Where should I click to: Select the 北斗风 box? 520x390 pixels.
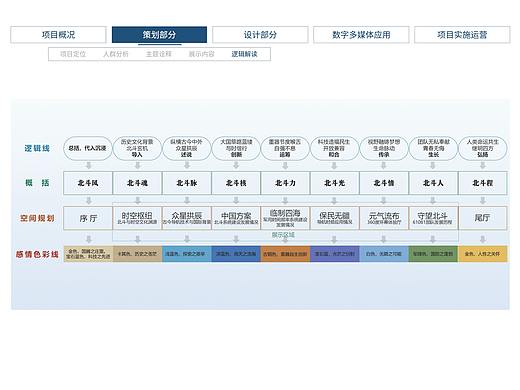click(x=88, y=183)
